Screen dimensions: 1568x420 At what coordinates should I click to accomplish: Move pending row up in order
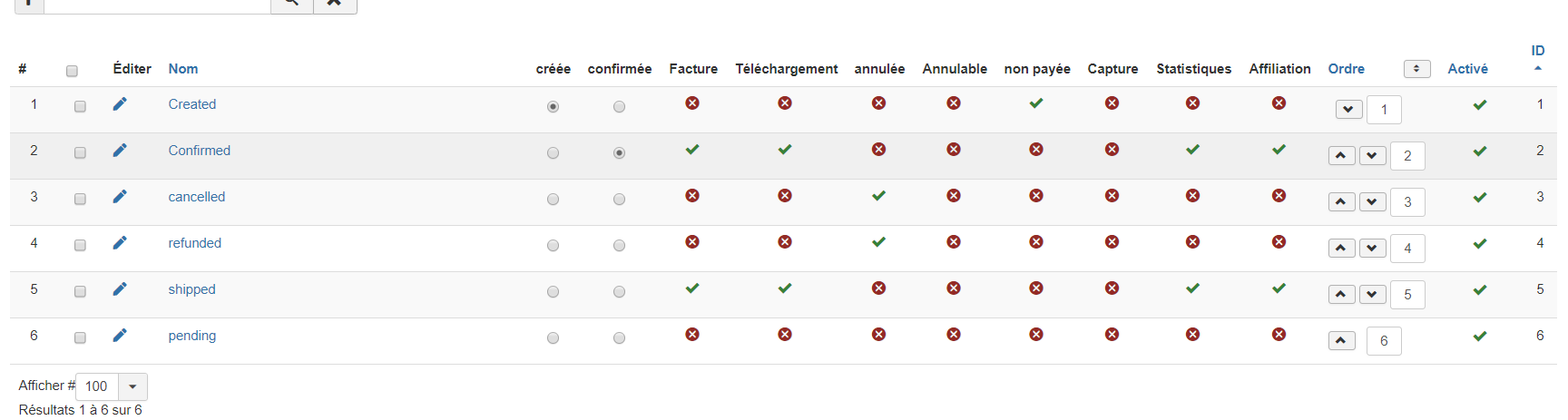click(1341, 341)
